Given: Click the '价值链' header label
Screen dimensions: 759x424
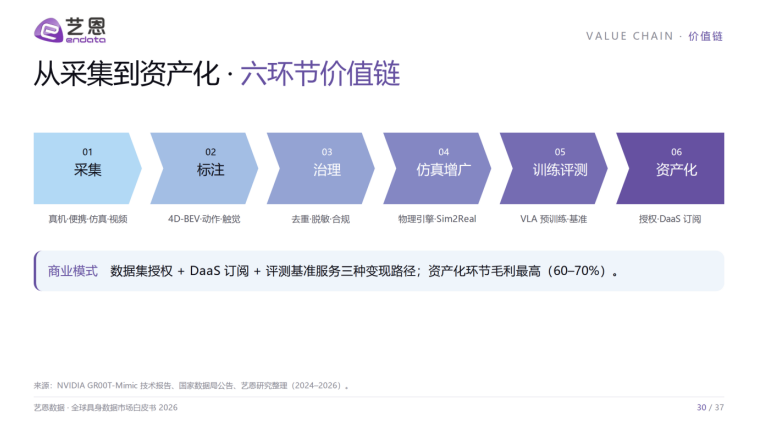Looking at the screenshot, I should (705, 36).
